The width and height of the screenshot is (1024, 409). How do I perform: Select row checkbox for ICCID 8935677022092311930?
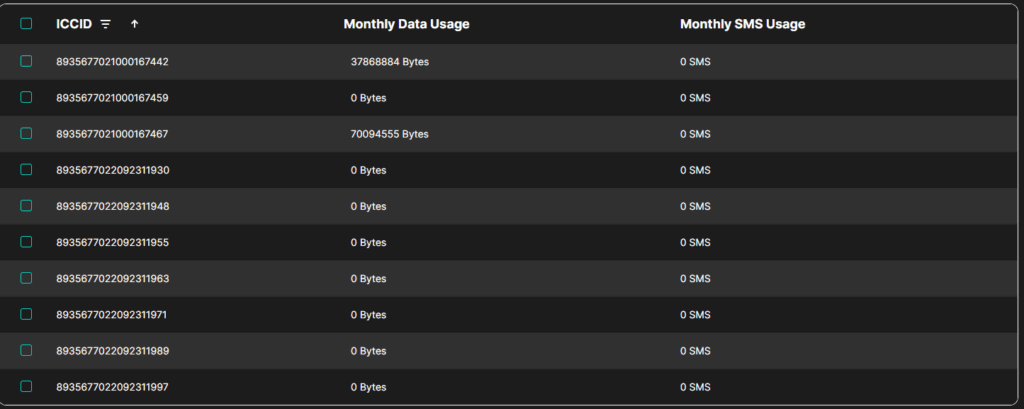26,169
